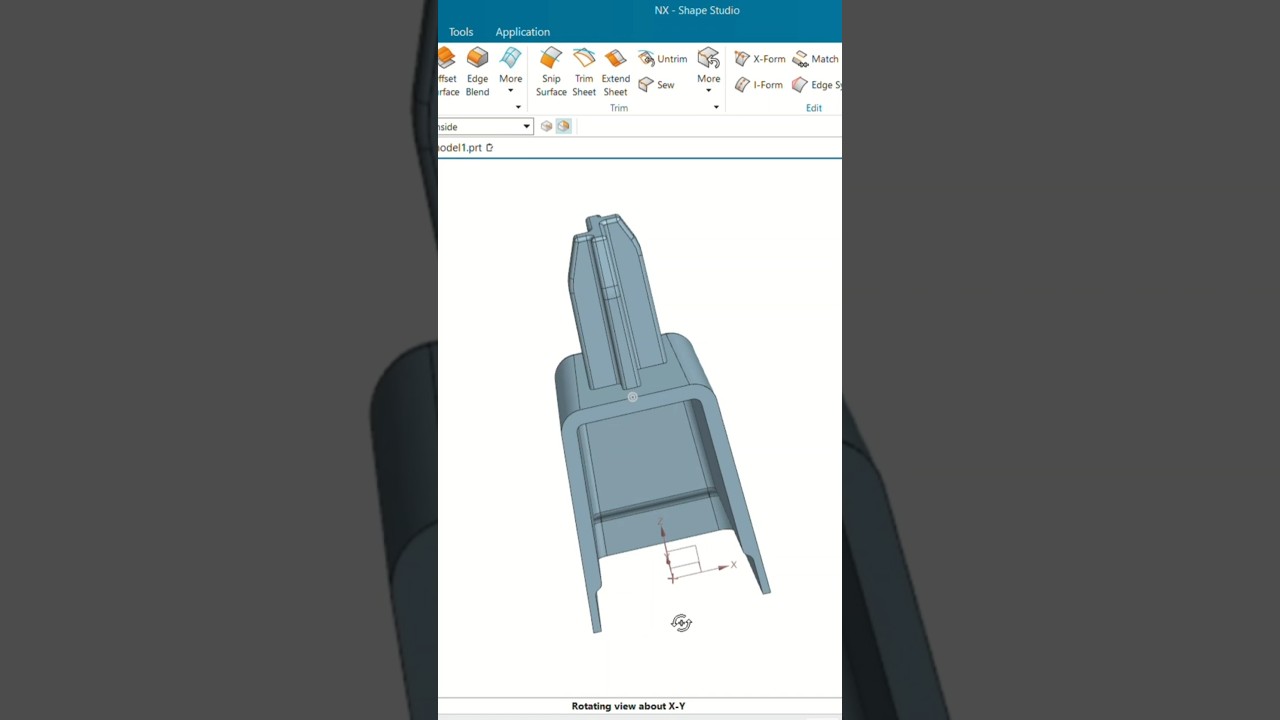
Task: Open the selection scope combo box
Action: tap(485, 126)
